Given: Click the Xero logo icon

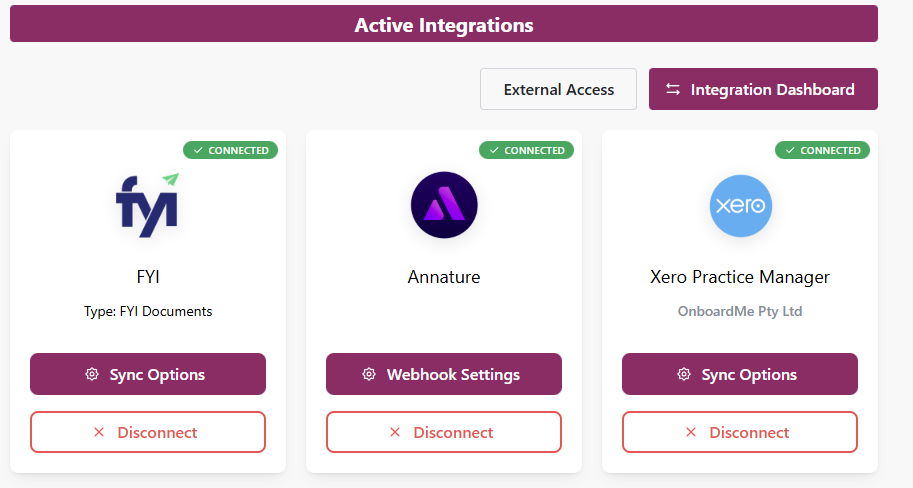Looking at the screenshot, I should click(740, 205).
